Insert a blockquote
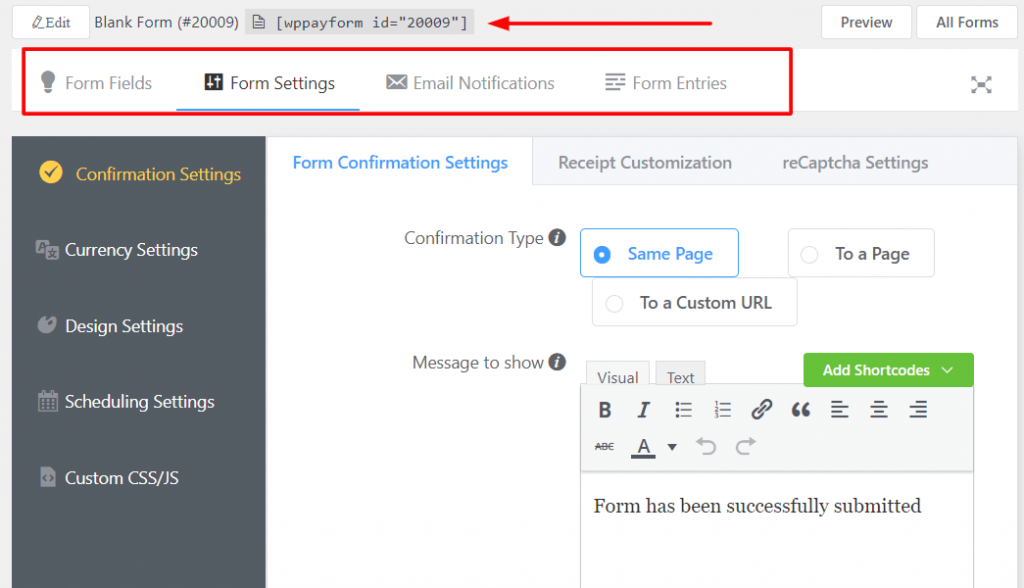This screenshot has width=1024, height=588. [x=800, y=409]
